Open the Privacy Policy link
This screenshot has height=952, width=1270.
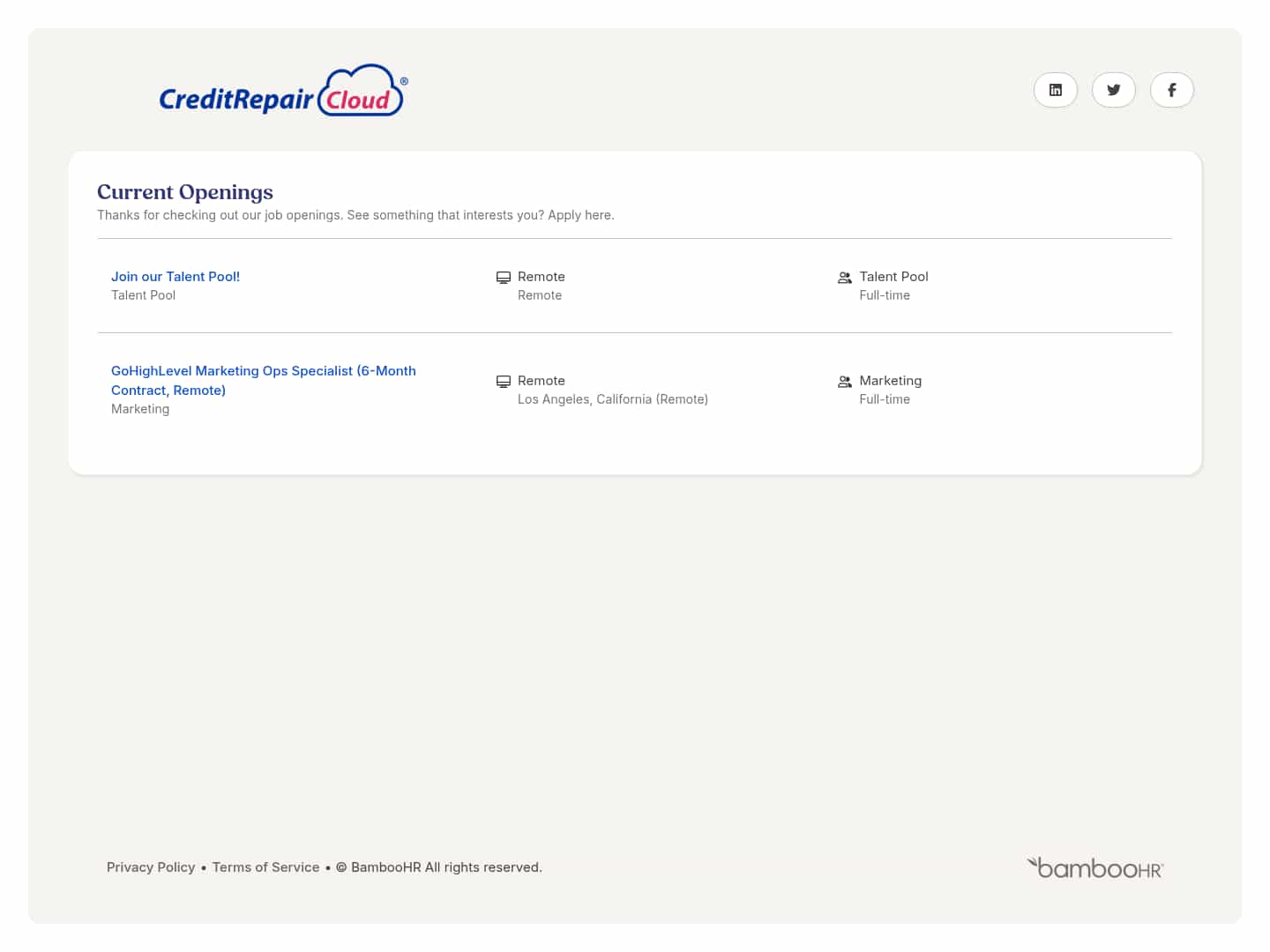coord(151,867)
